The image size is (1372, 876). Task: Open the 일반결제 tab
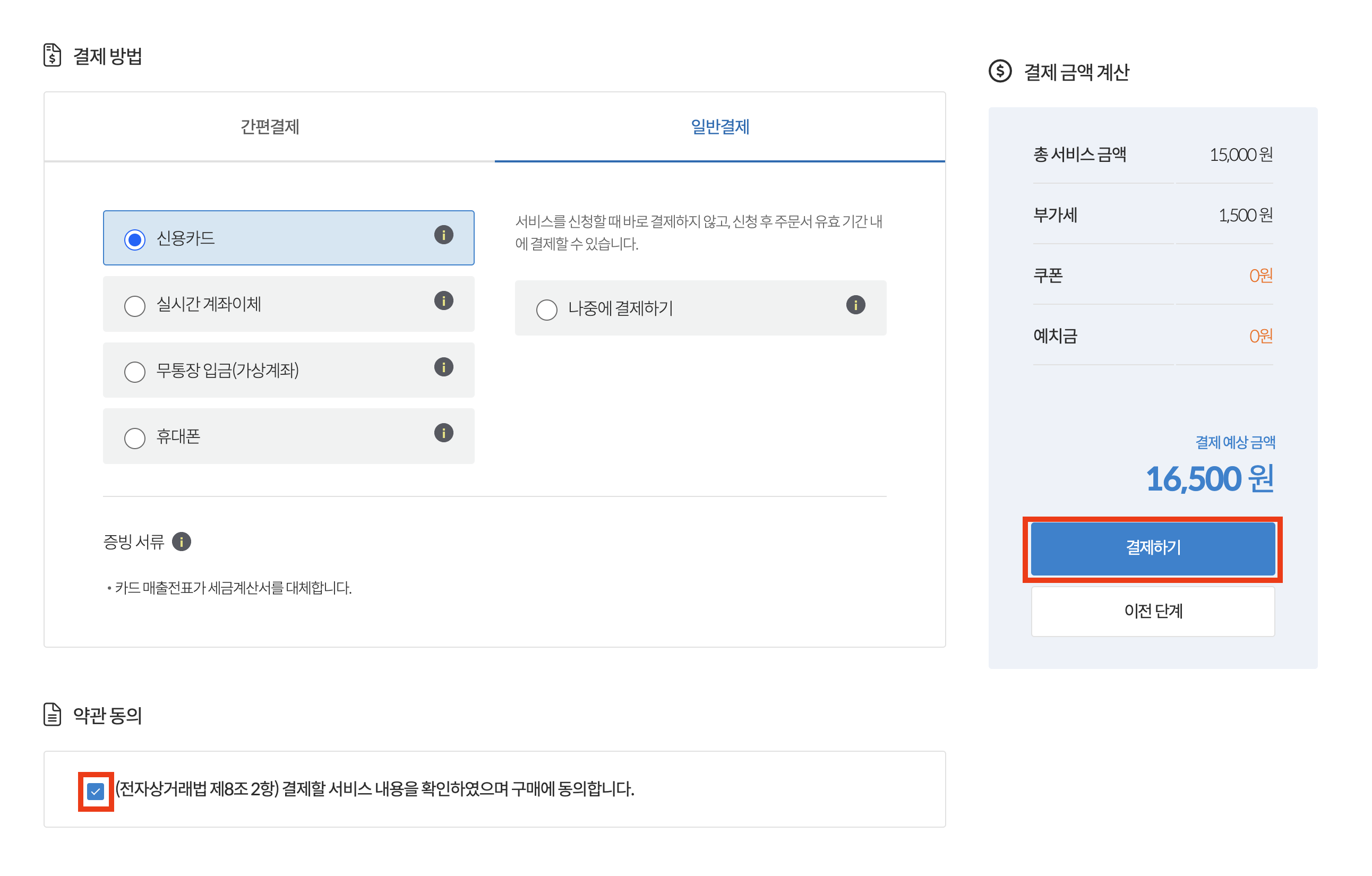coord(719,126)
